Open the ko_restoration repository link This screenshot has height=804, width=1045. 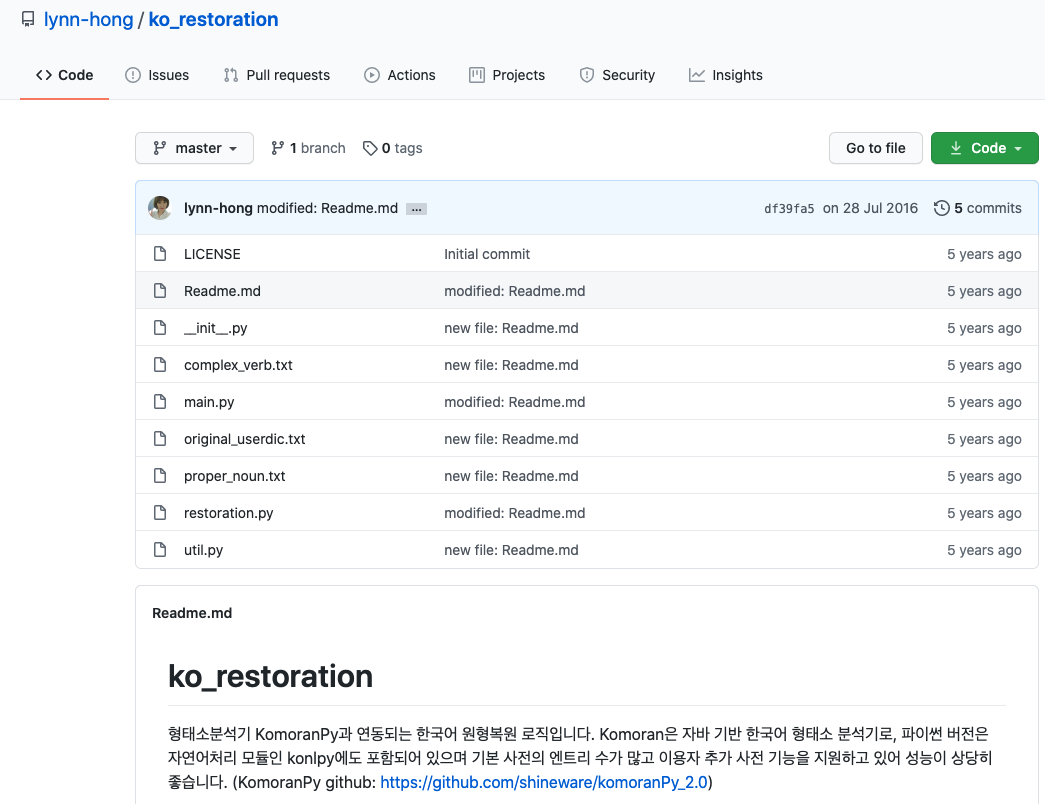click(x=213, y=19)
